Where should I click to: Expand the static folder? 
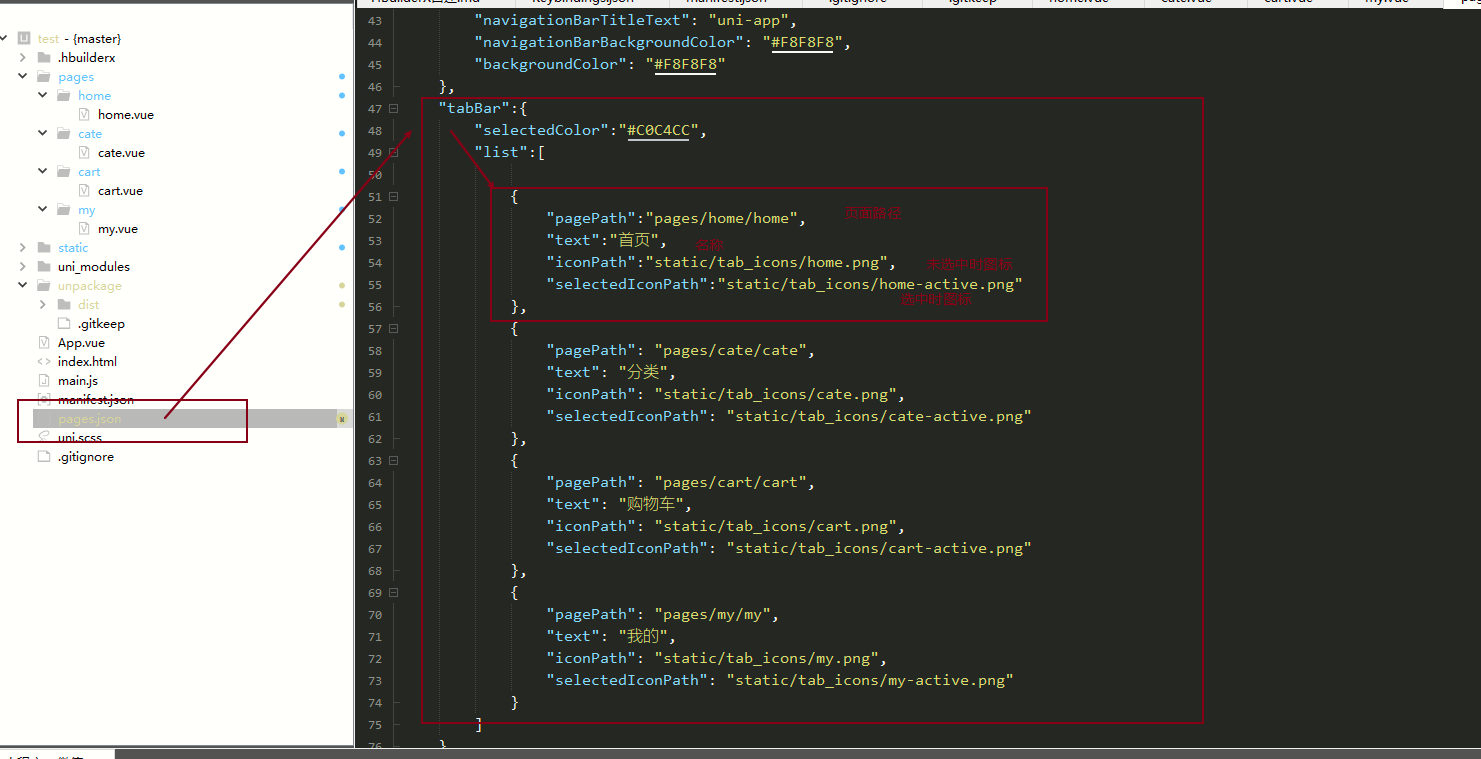[21, 248]
